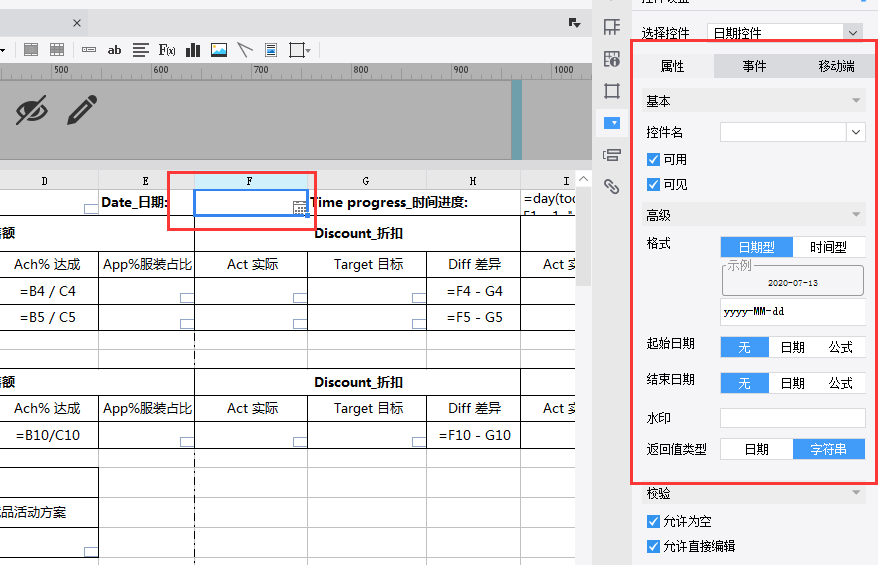Set 起始日期 to 日期
Viewport: 878px width, 565px height.
792,347
